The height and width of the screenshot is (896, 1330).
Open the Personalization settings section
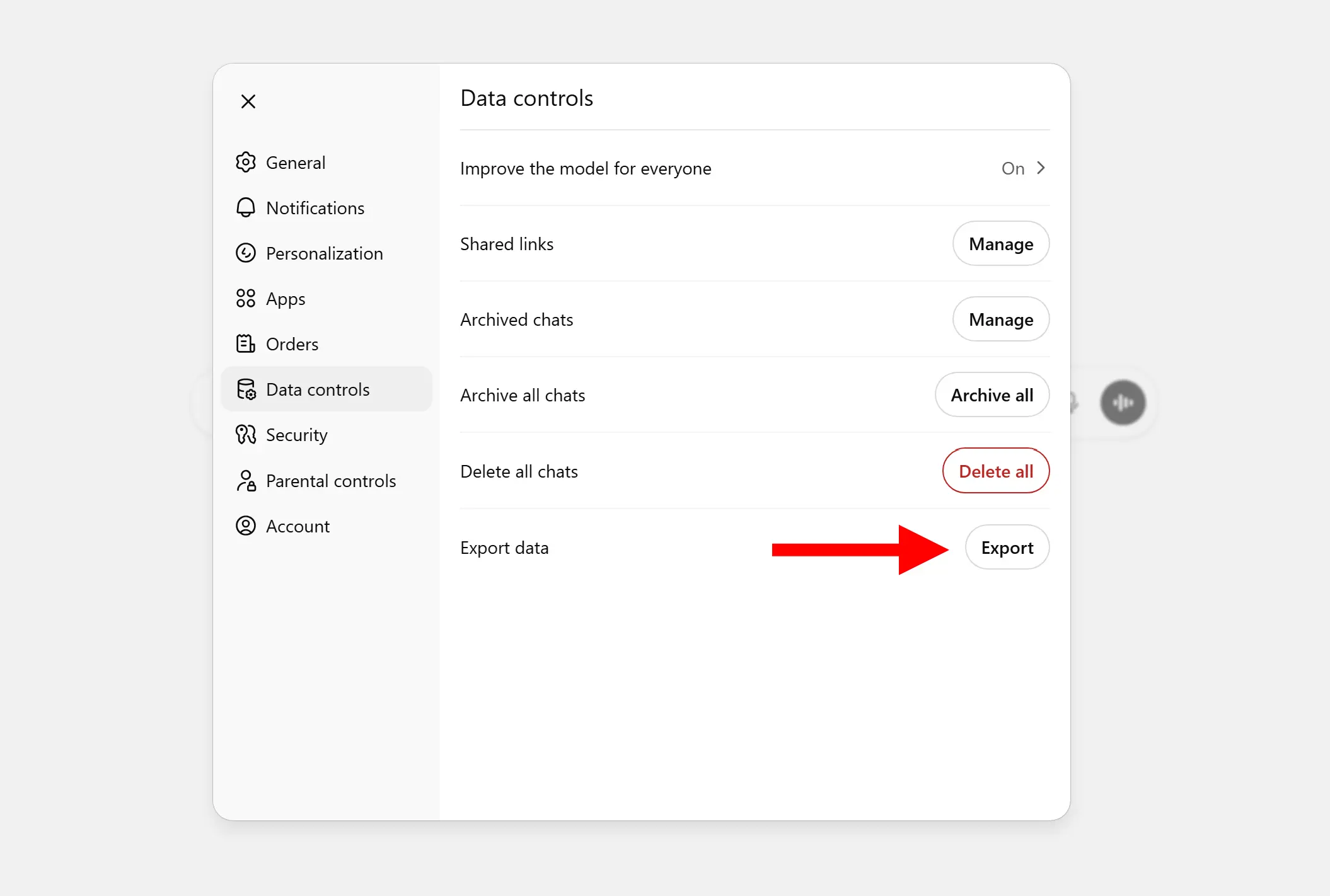(324, 253)
